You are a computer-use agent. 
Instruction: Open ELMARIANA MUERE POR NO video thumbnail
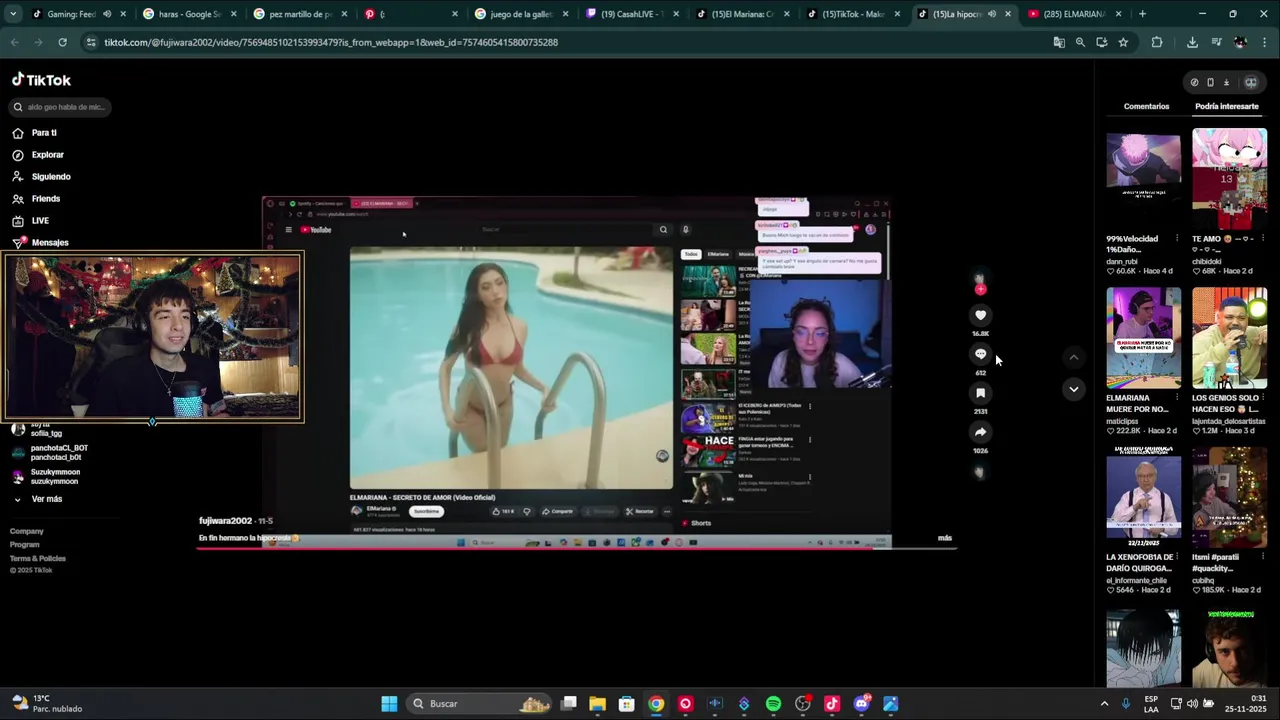tap(1143, 338)
